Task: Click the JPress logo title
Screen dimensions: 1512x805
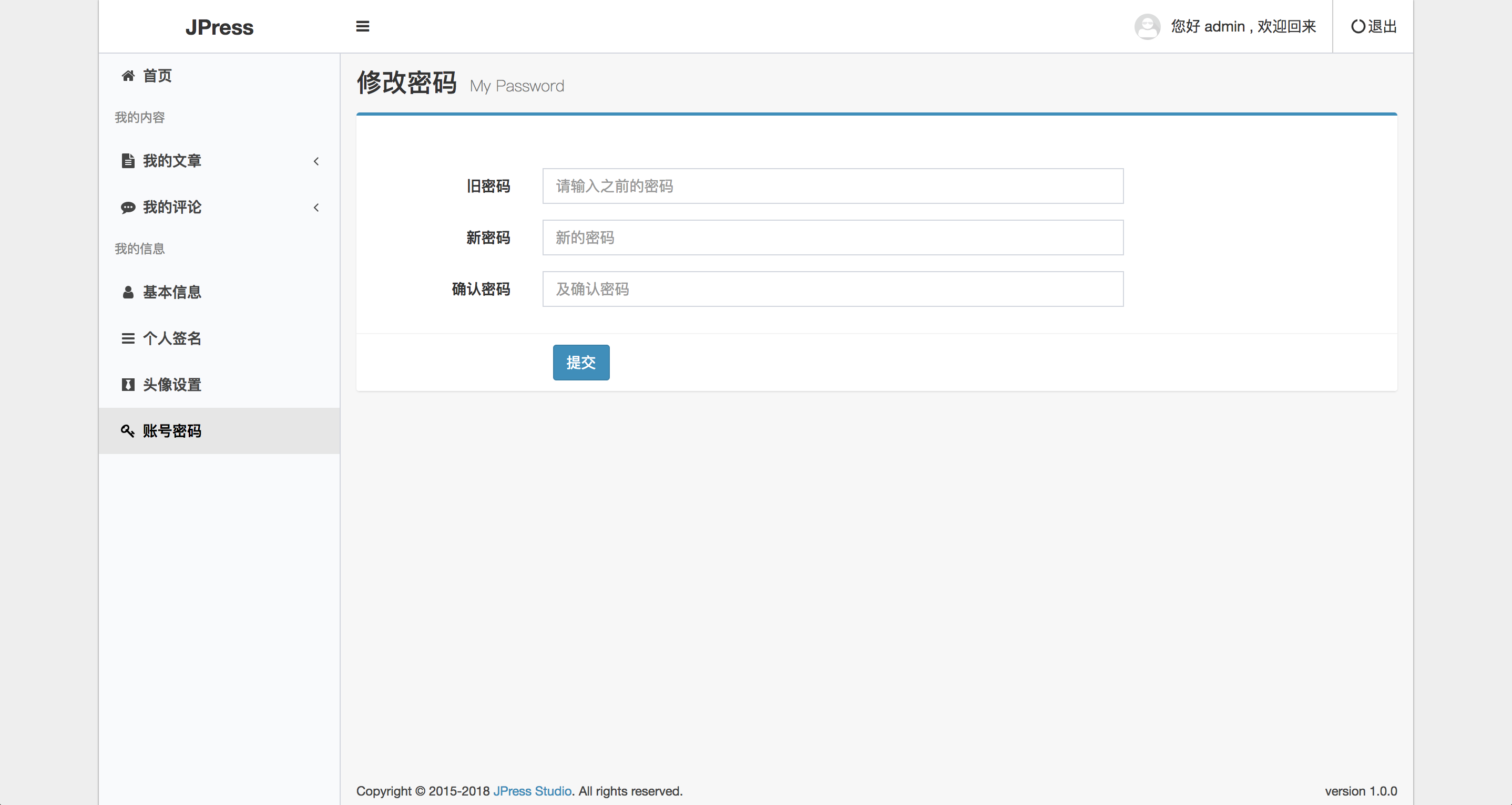Action: coord(219,27)
